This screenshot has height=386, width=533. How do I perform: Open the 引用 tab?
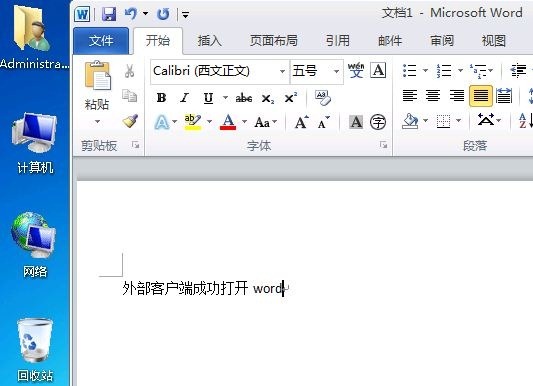click(x=338, y=41)
